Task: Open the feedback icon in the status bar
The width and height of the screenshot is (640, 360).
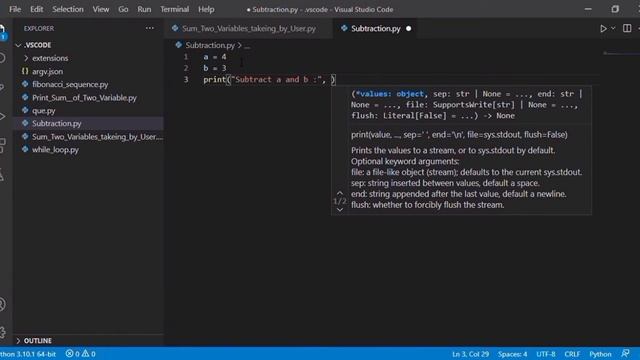Action: [625, 353]
